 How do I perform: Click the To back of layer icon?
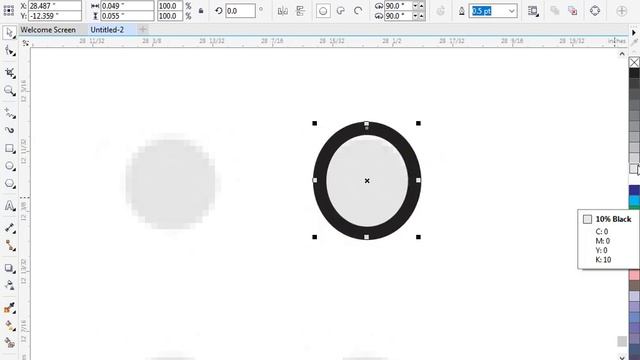[x=573, y=11]
